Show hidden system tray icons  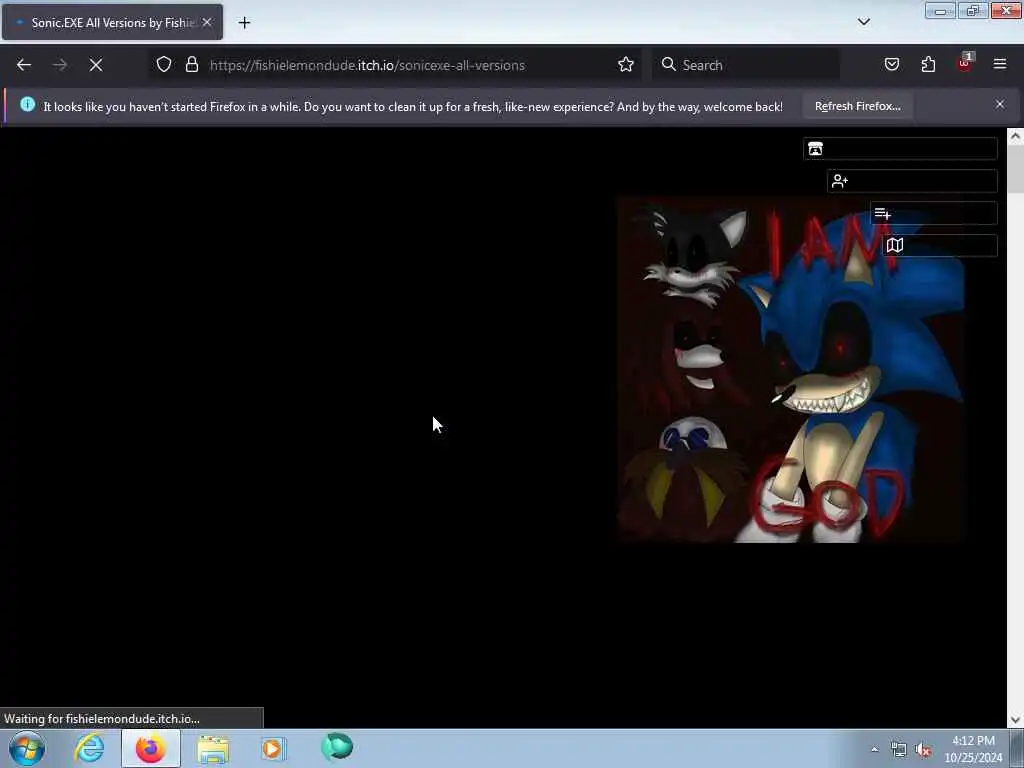874,749
